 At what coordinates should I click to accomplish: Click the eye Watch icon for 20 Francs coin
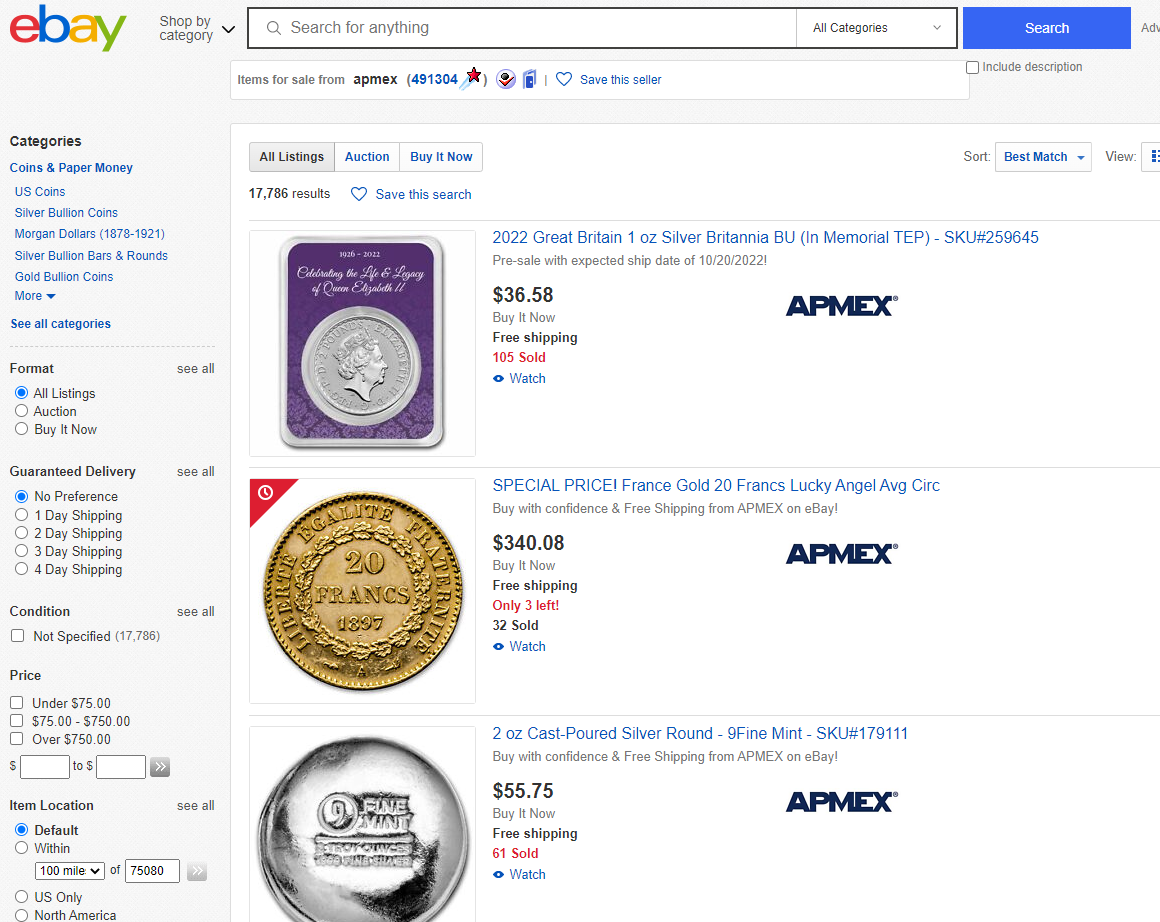click(499, 647)
